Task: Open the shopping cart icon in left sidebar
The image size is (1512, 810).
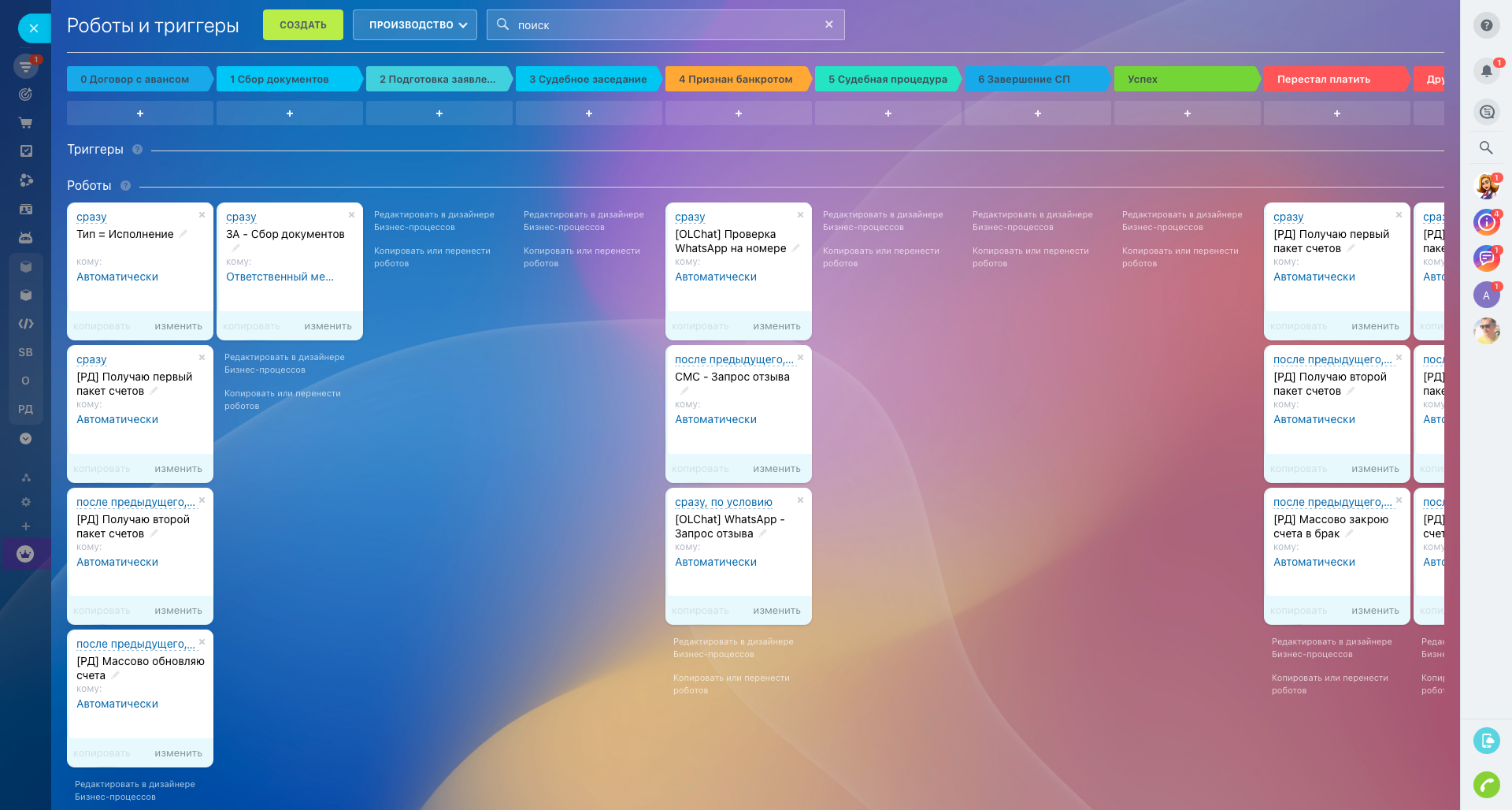Action: coord(26,123)
